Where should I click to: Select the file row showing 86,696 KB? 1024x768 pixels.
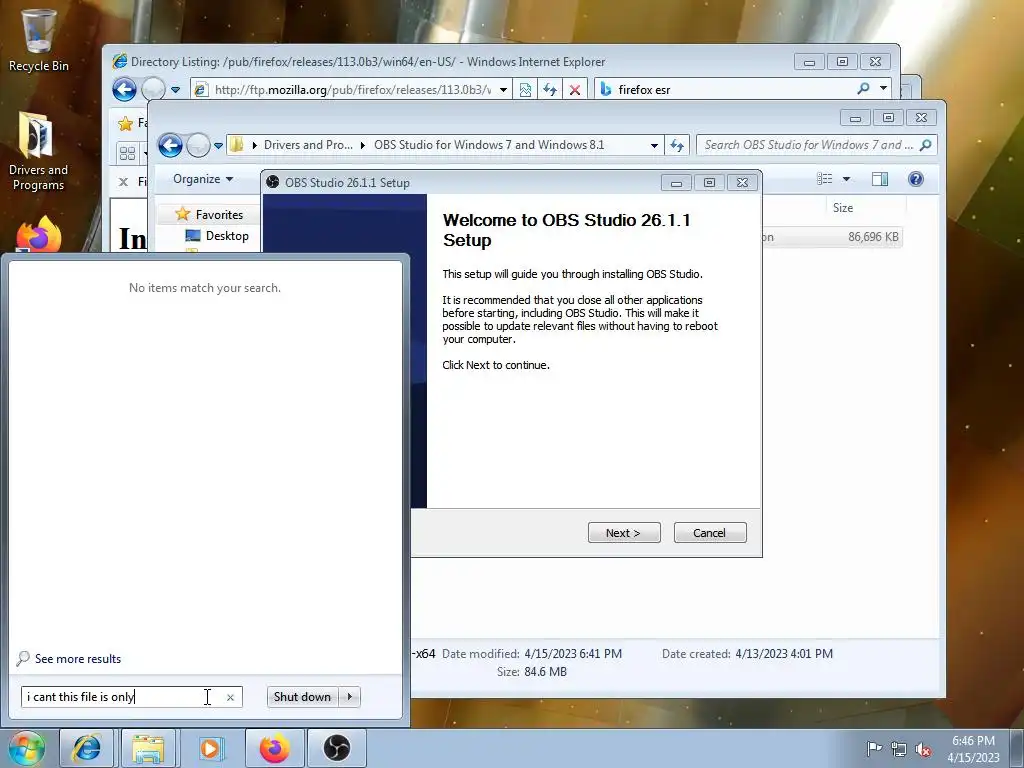(x=833, y=237)
